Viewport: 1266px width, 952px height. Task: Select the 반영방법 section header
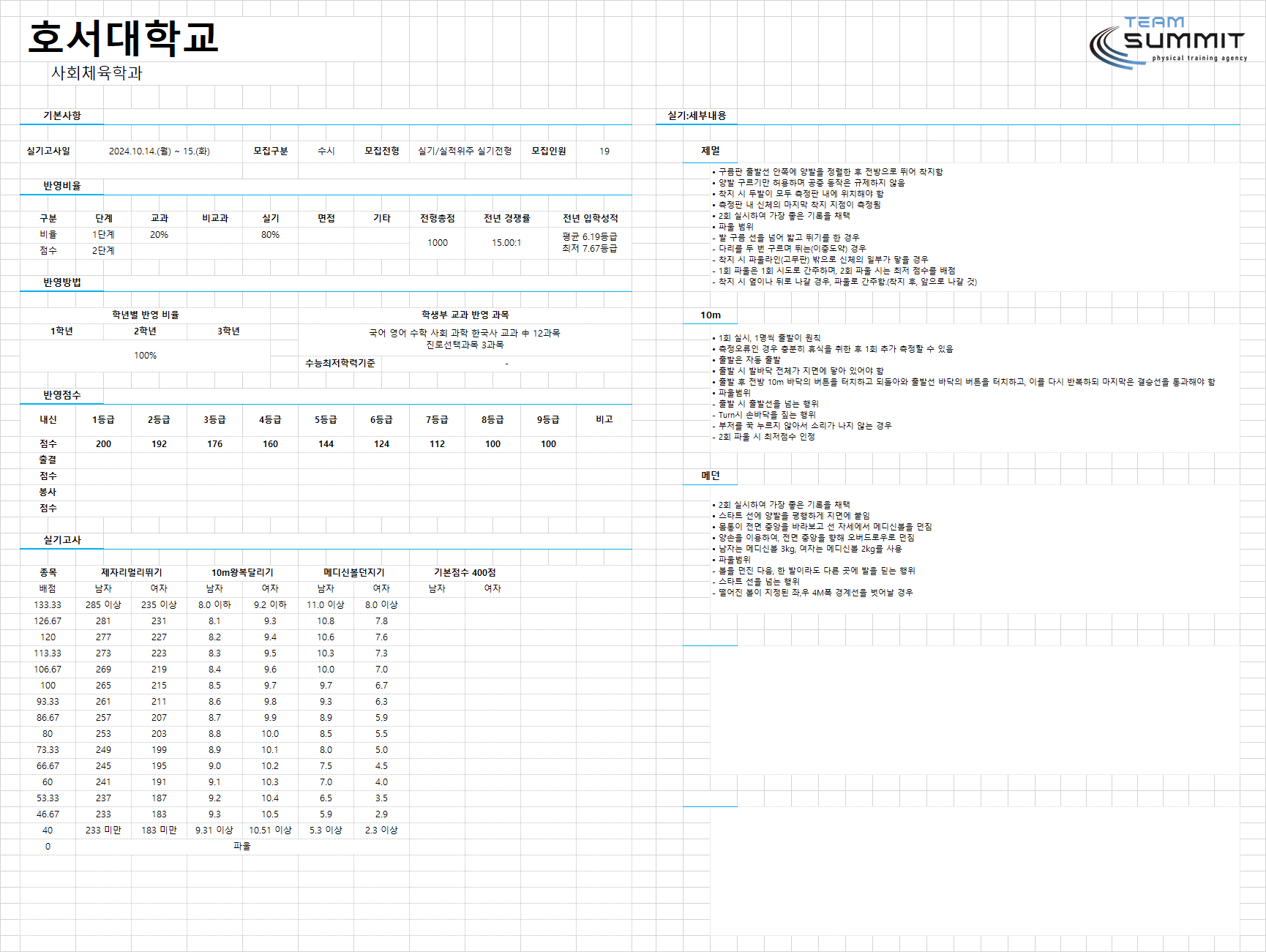click(62, 282)
